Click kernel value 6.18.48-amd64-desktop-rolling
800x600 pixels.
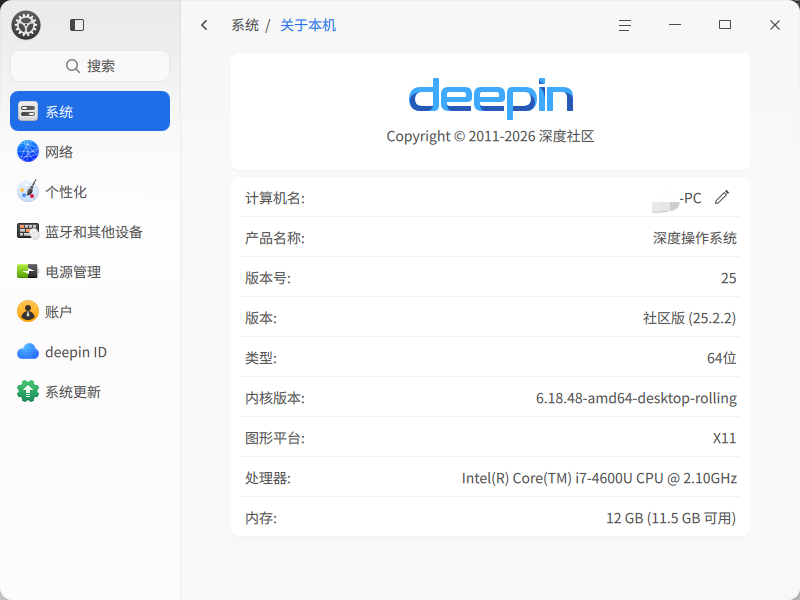point(636,398)
